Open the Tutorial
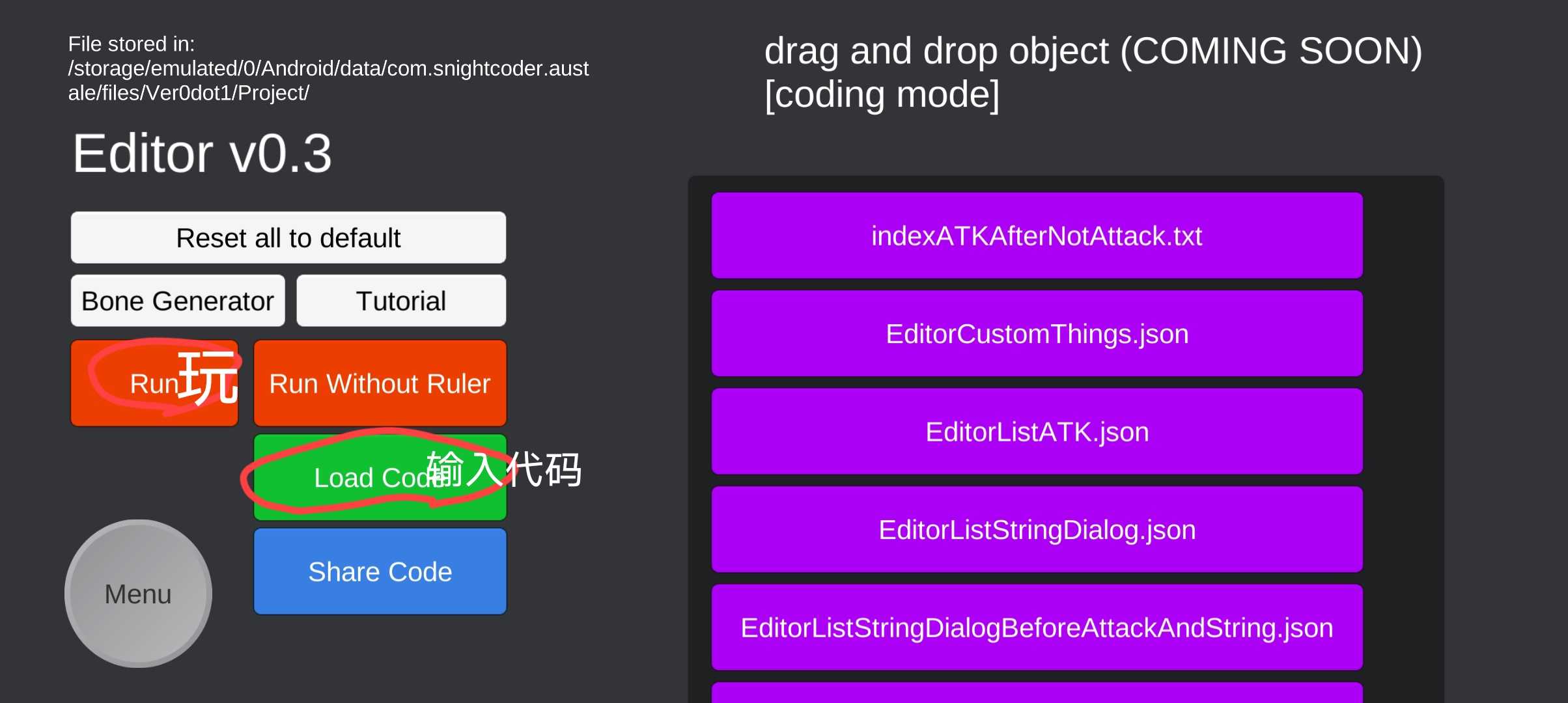 401,301
